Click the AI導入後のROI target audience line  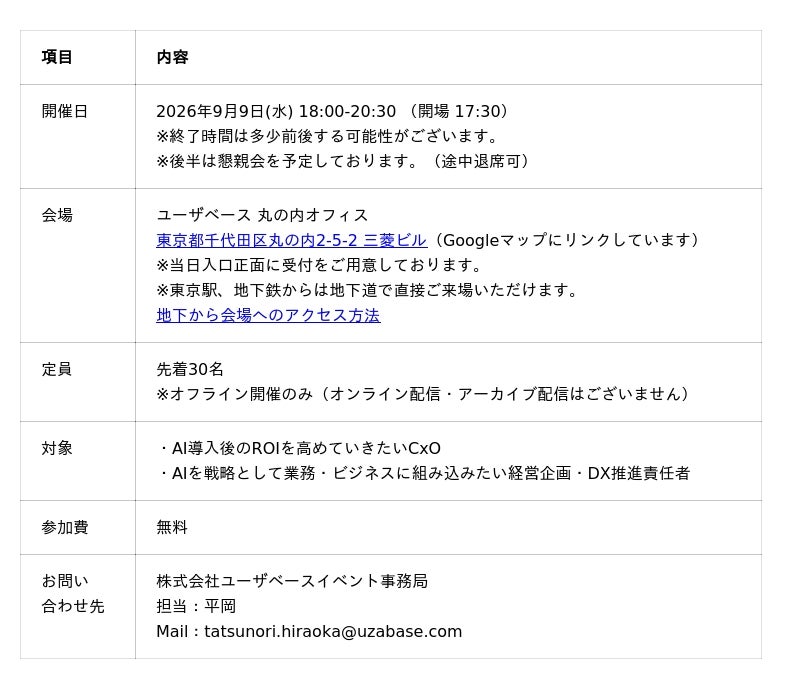tap(299, 449)
